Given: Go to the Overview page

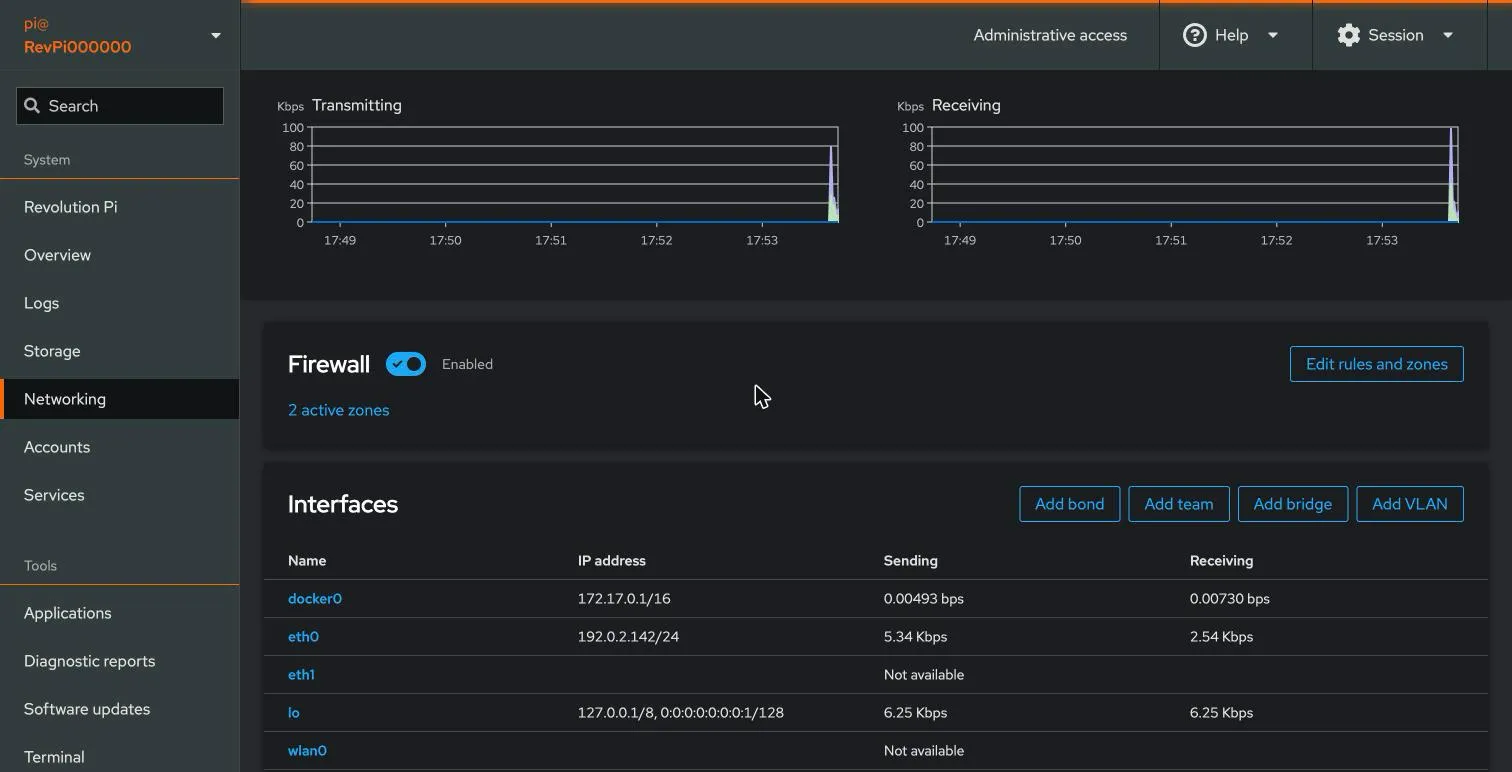Looking at the screenshot, I should point(120,255).
